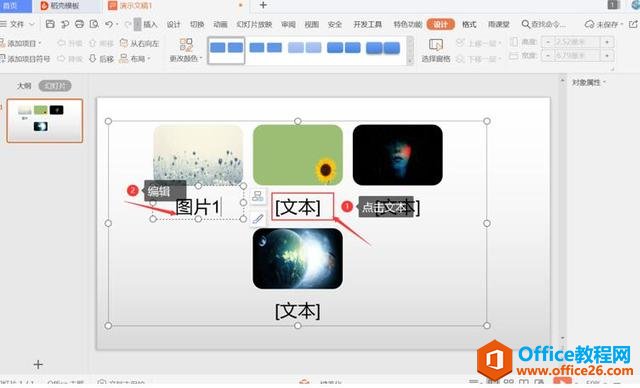The width and height of the screenshot is (640, 388).
Task: Open the 幻灯片放映 ribbon tab
Action: [254, 24]
